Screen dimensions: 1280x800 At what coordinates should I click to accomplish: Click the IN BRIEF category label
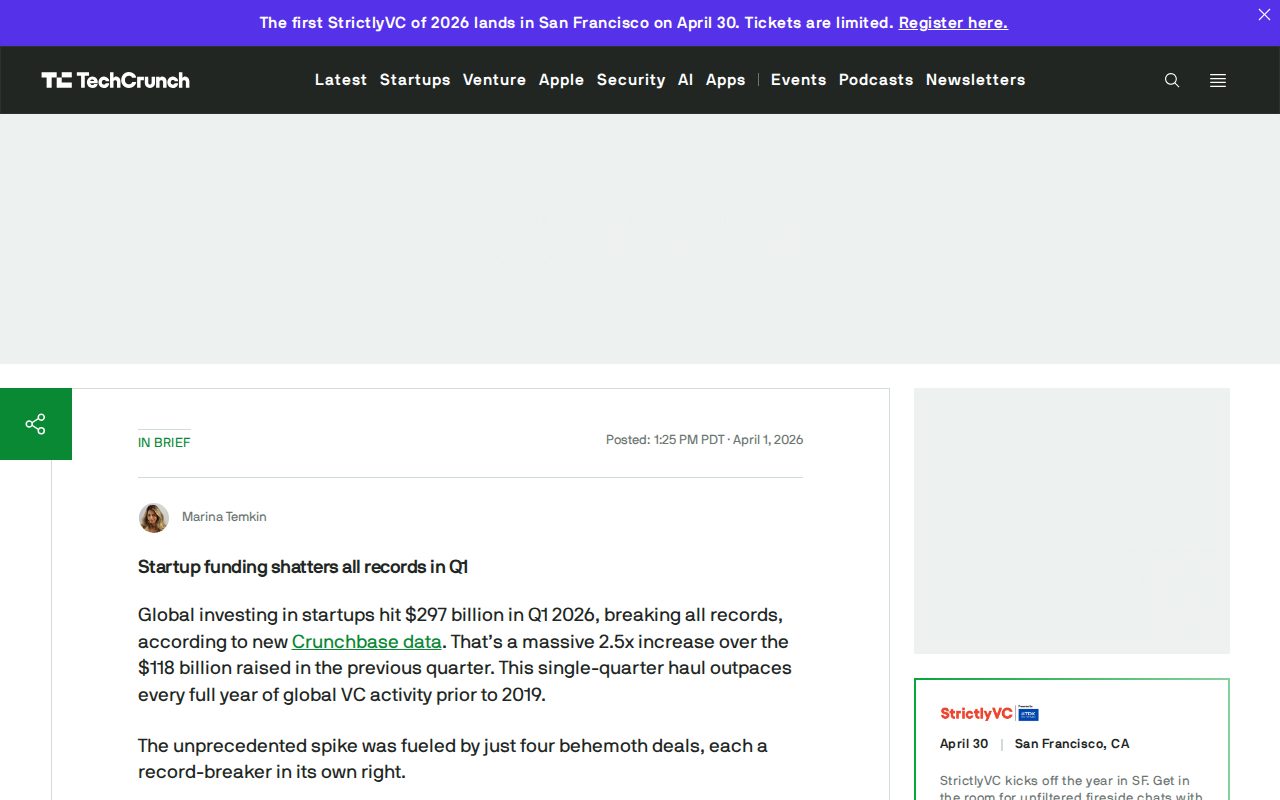pos(164,442)
